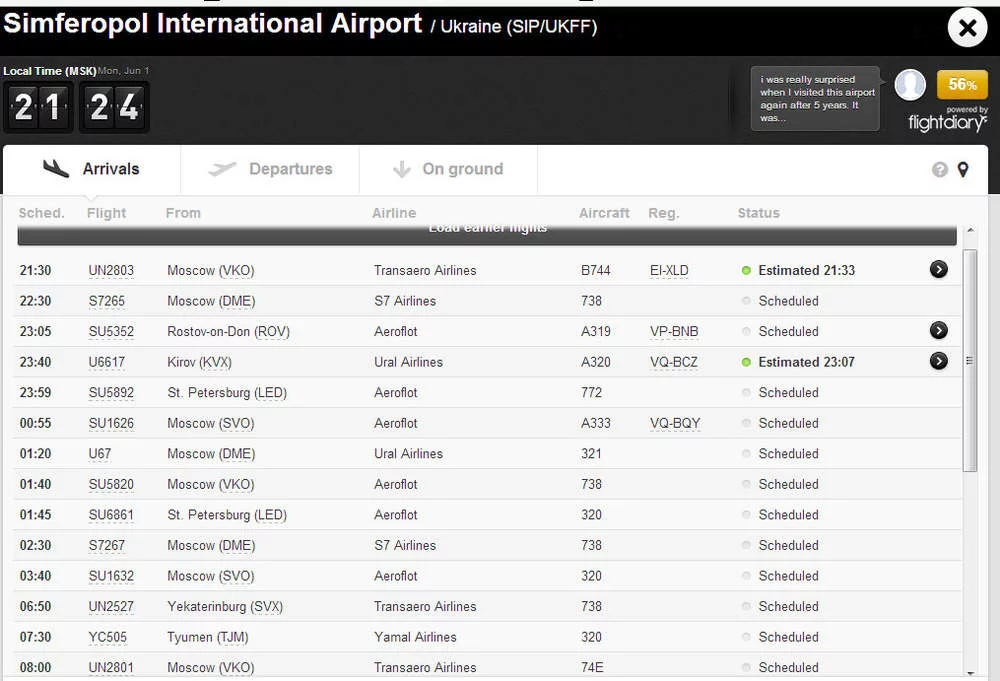Open registration EI-XLD link

pyautogui.click(x=669, y=271)
